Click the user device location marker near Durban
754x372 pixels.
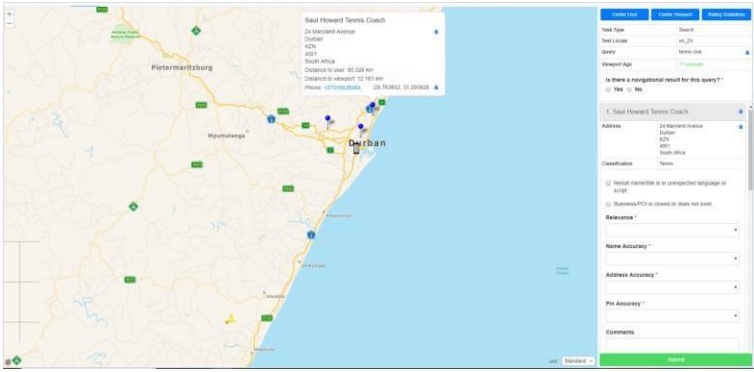pos(356,149)
